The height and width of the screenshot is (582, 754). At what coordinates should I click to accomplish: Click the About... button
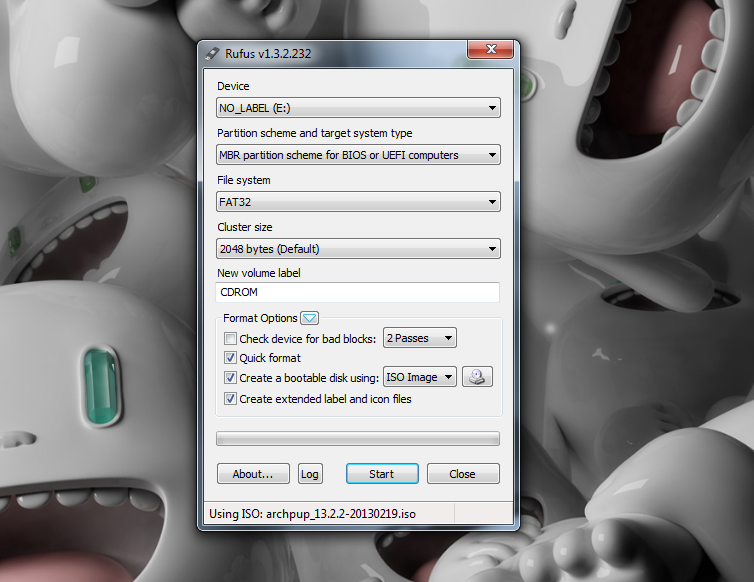coord(253,474)
